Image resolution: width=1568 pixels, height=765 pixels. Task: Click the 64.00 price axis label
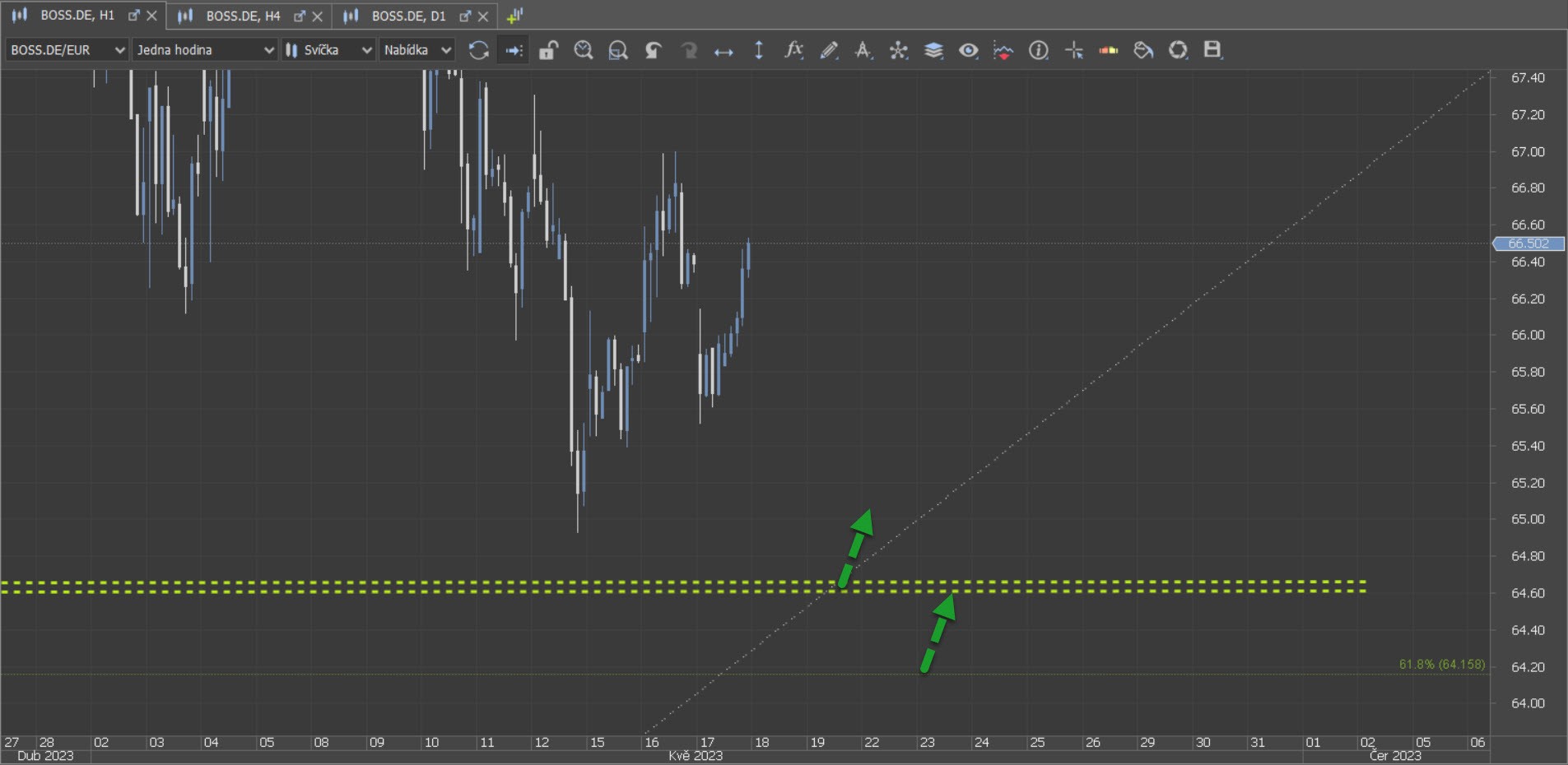(x=1528, y=703)
